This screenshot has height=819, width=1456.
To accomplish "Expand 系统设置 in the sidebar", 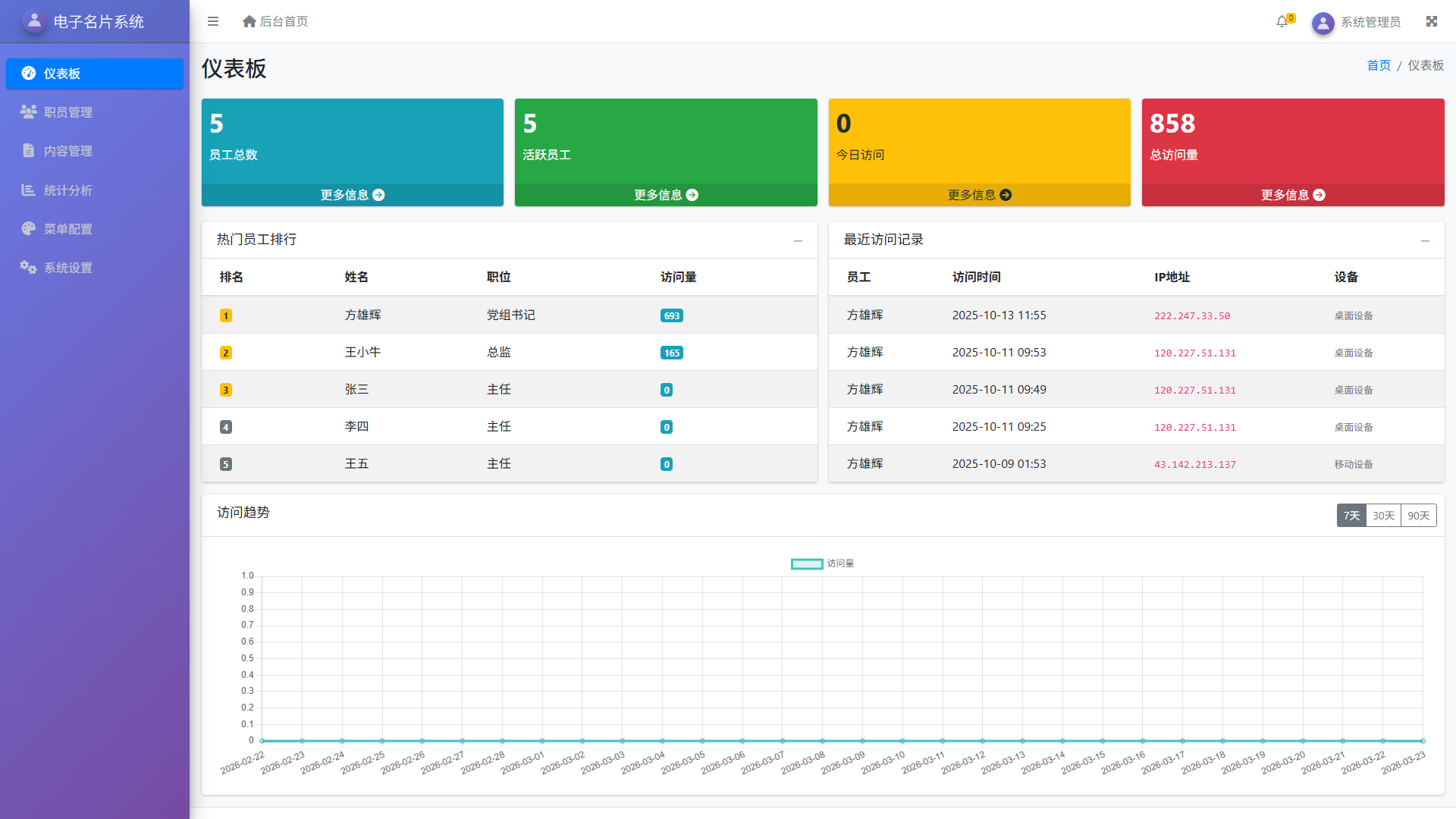I will 68,268.
